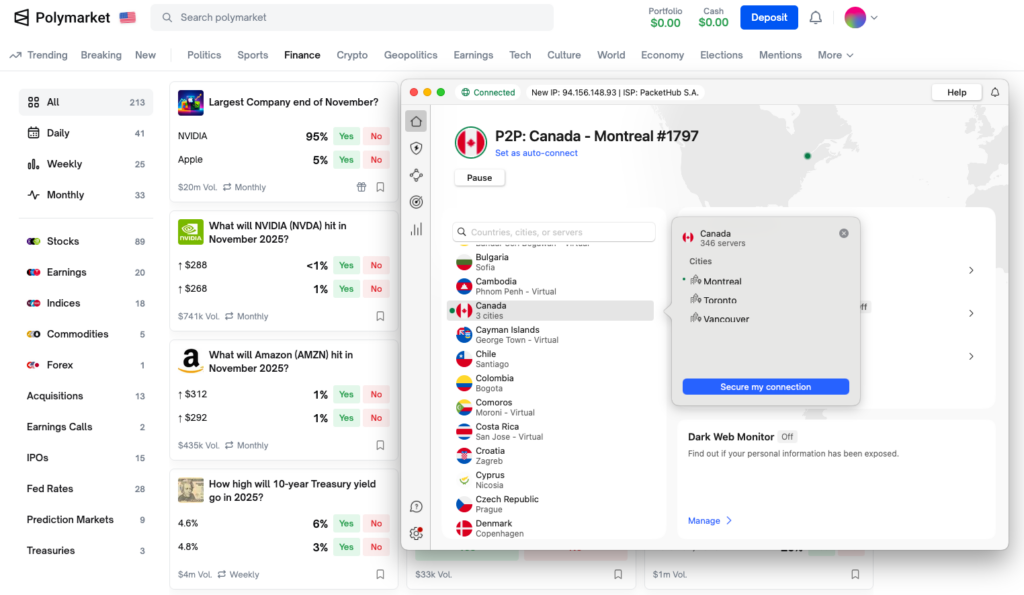Bookmark the $1m Vol. market
Viewport: 1024px width, 595px height.
click(x=855, y=575)
